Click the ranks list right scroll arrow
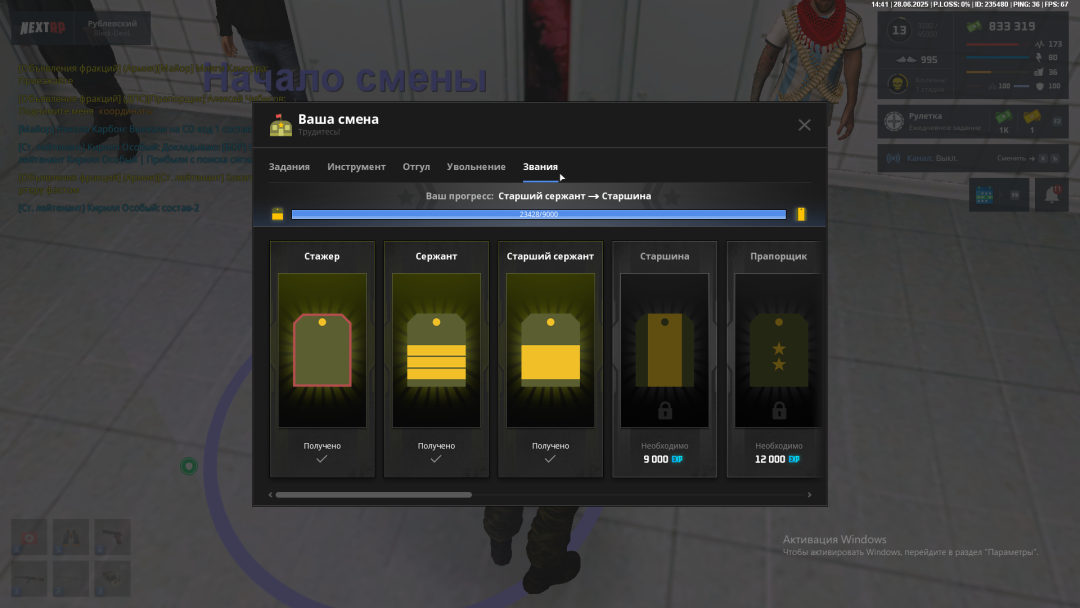1080x608 pixels. pos(809,494)
